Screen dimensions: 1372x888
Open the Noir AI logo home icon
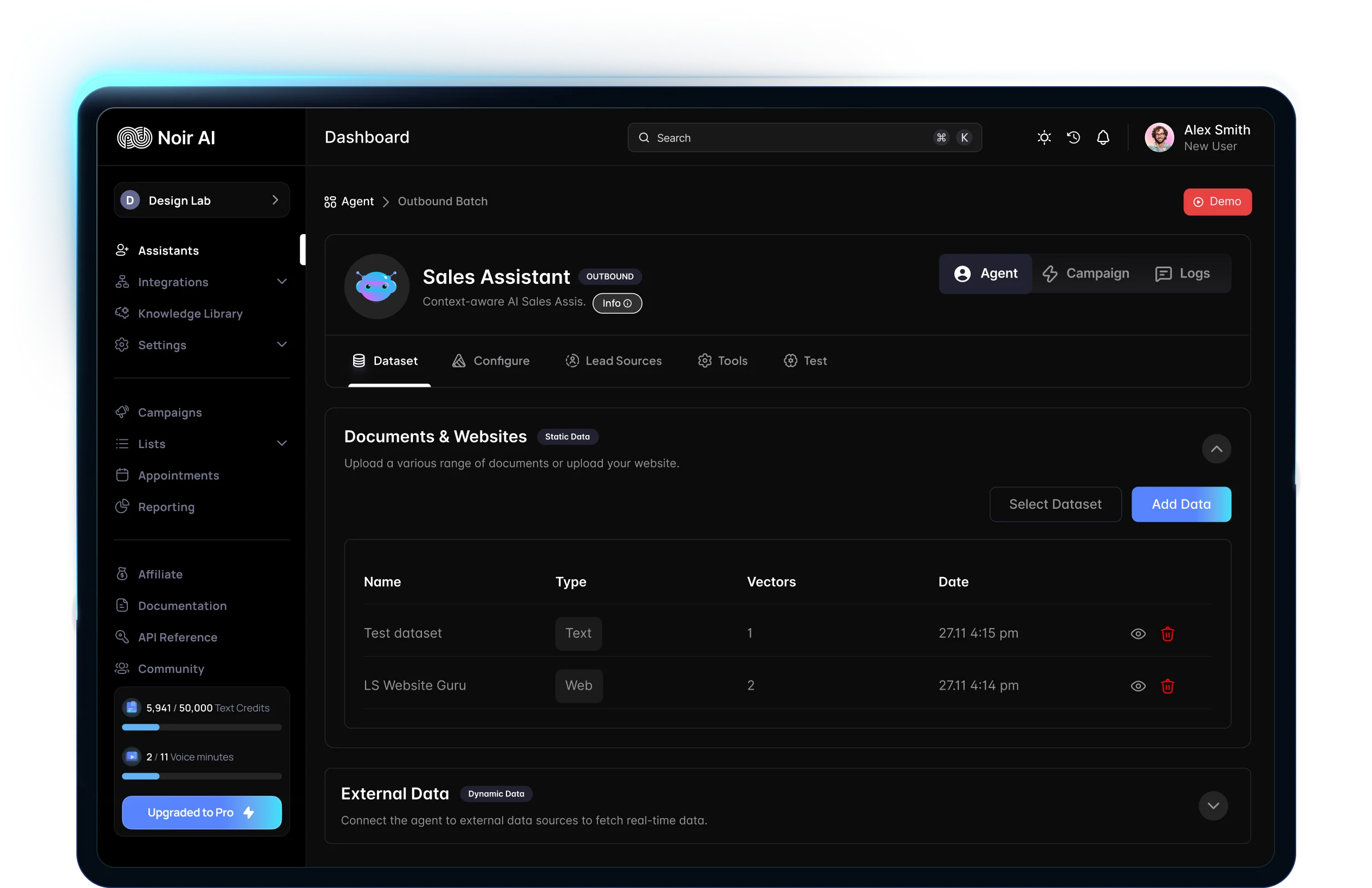133,137
